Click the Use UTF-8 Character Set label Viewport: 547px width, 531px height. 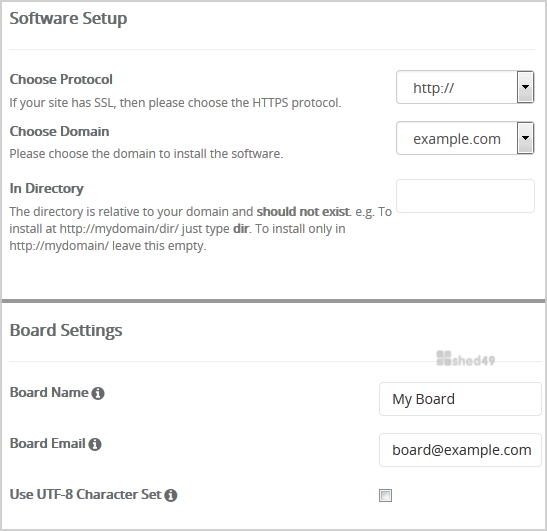point(85,494)
